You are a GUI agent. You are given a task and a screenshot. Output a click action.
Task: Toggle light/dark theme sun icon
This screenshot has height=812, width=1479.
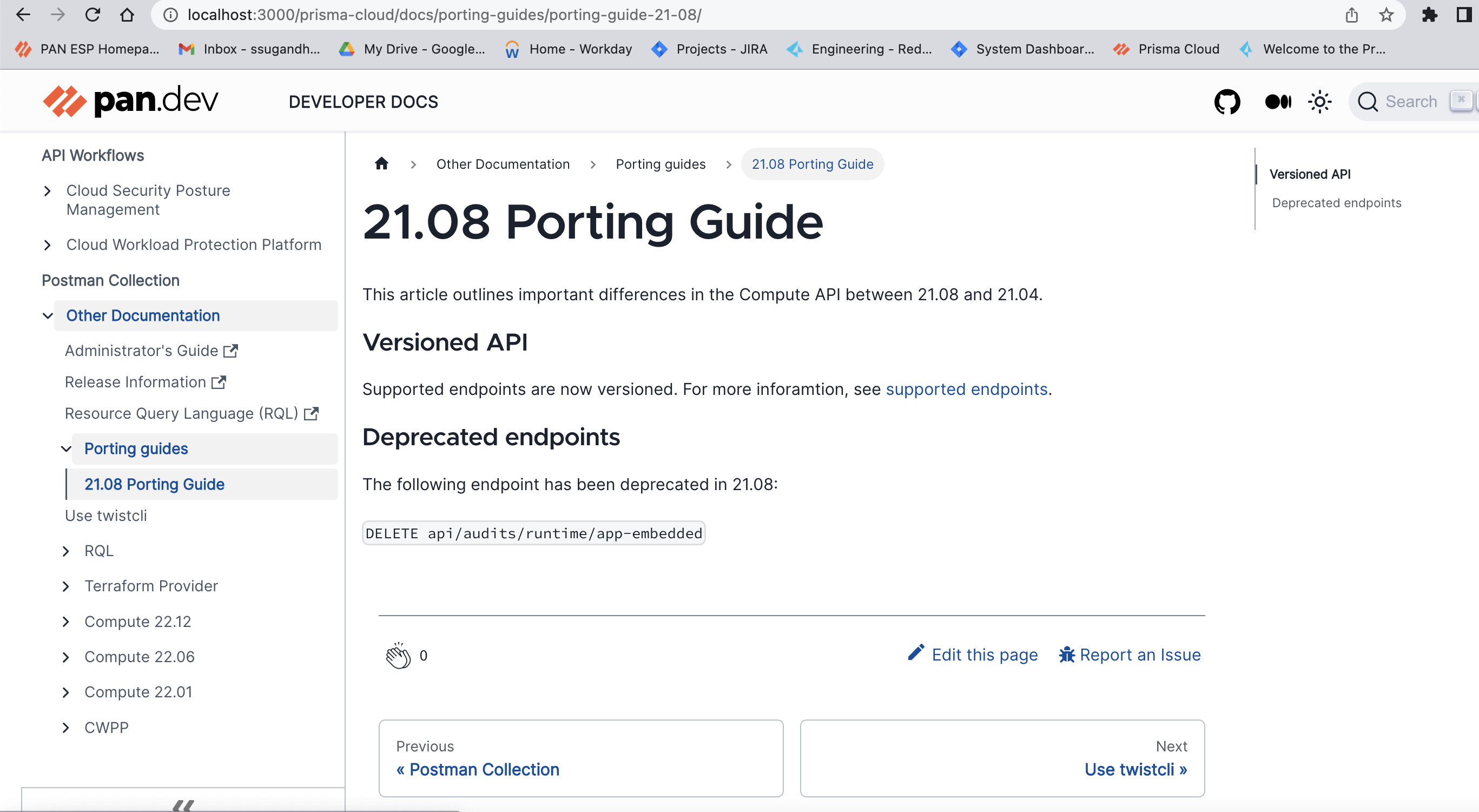tap(1319, 102)
